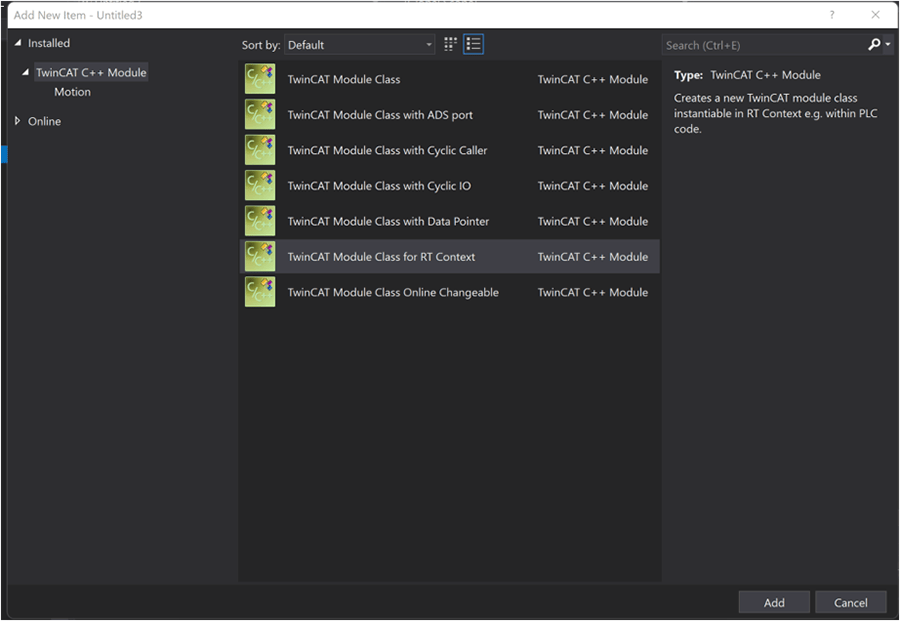Image resolution: width=900 pixels, height=621 pixels.
Task: Click the icon for Module Class Online Changeable
Action: 260,292
